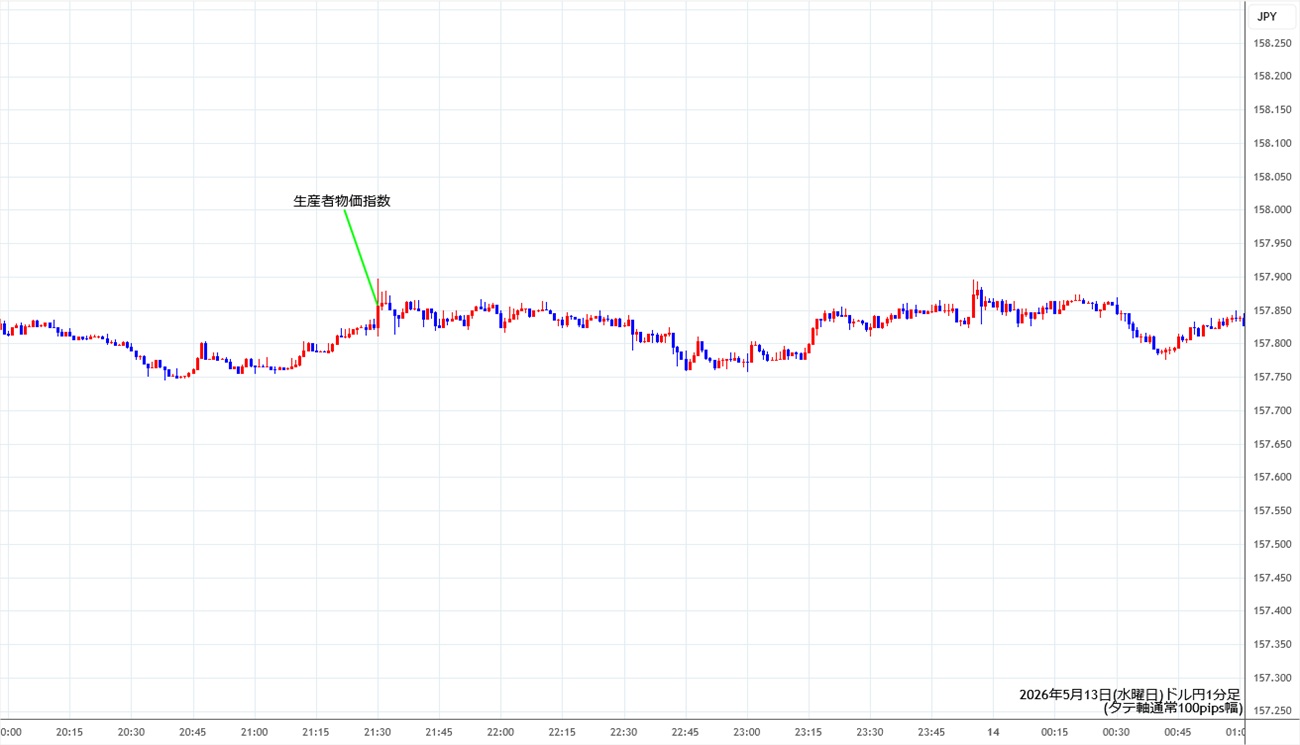Select the 23:45 time axis marker

point(932,732)
